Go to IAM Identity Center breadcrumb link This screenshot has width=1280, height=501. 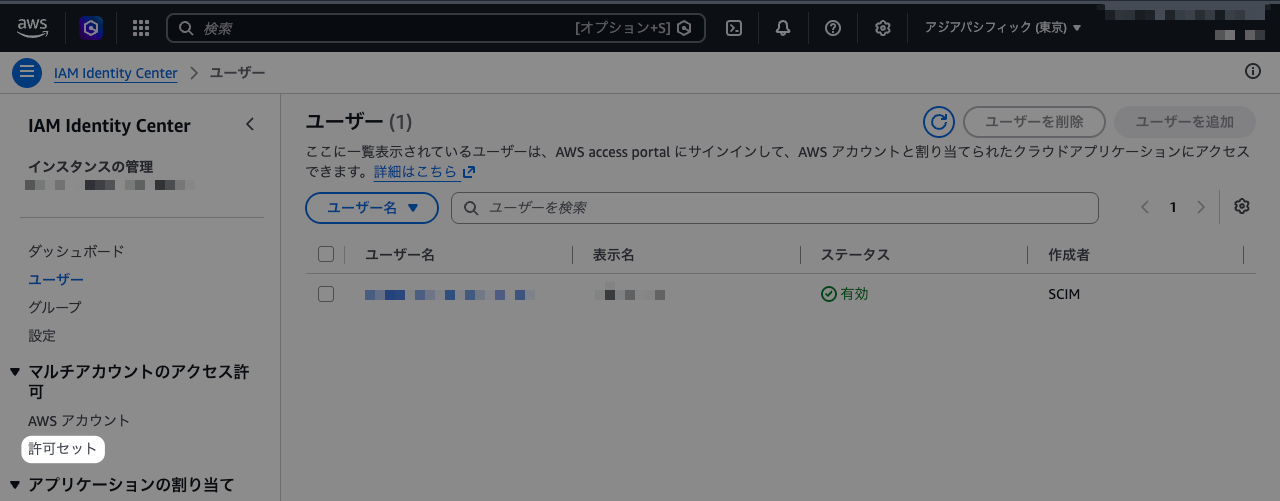[x=116, y=73]
